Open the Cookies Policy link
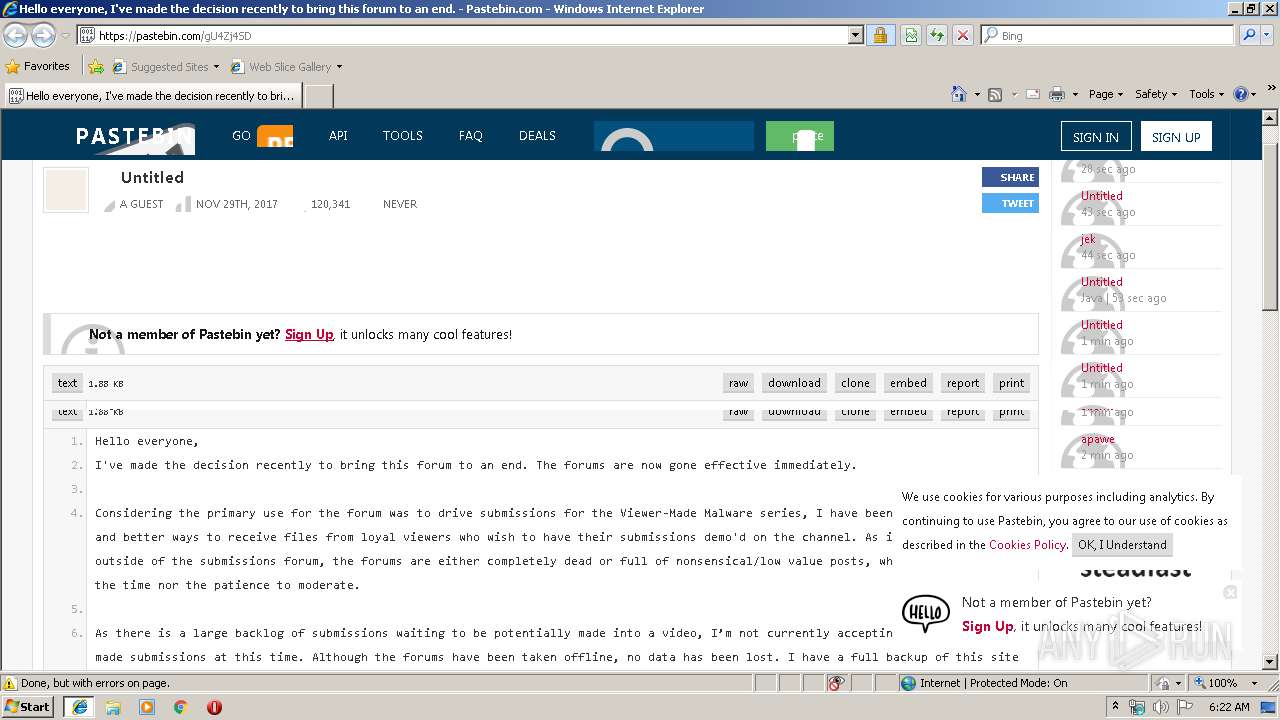Viewport: 1280px width, 720px height. point(1027,545)
